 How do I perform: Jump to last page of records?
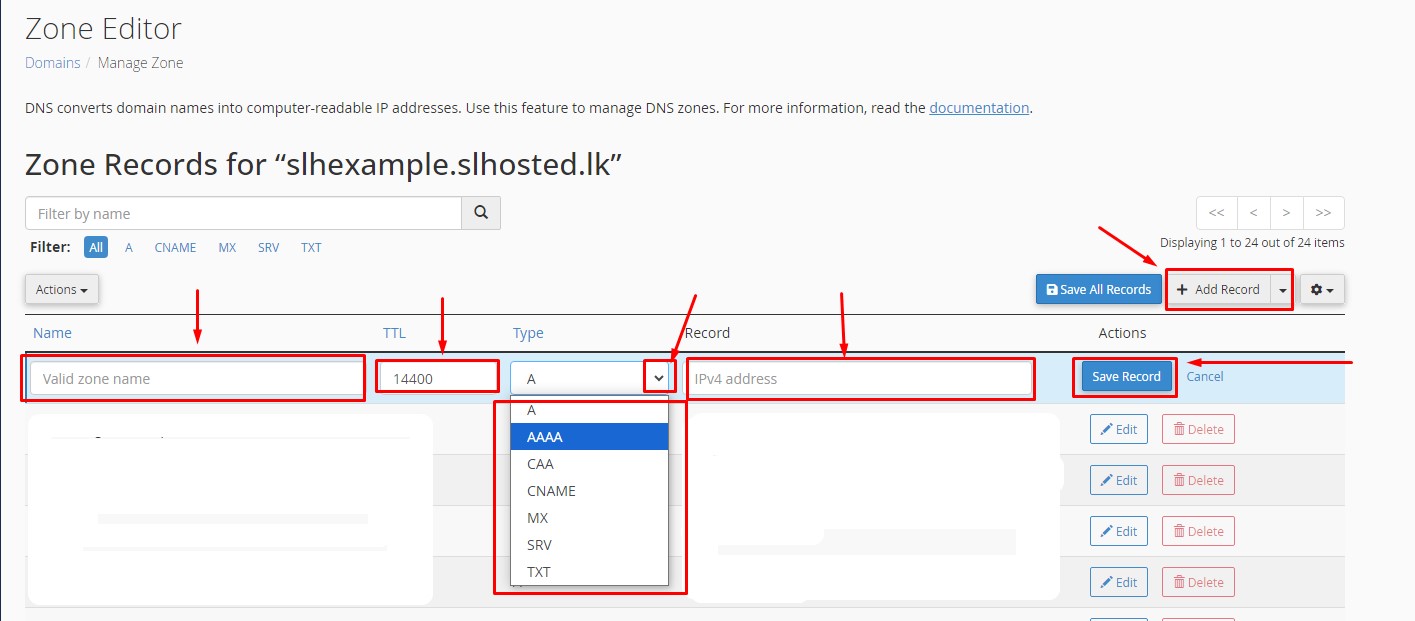[1324, 213]
